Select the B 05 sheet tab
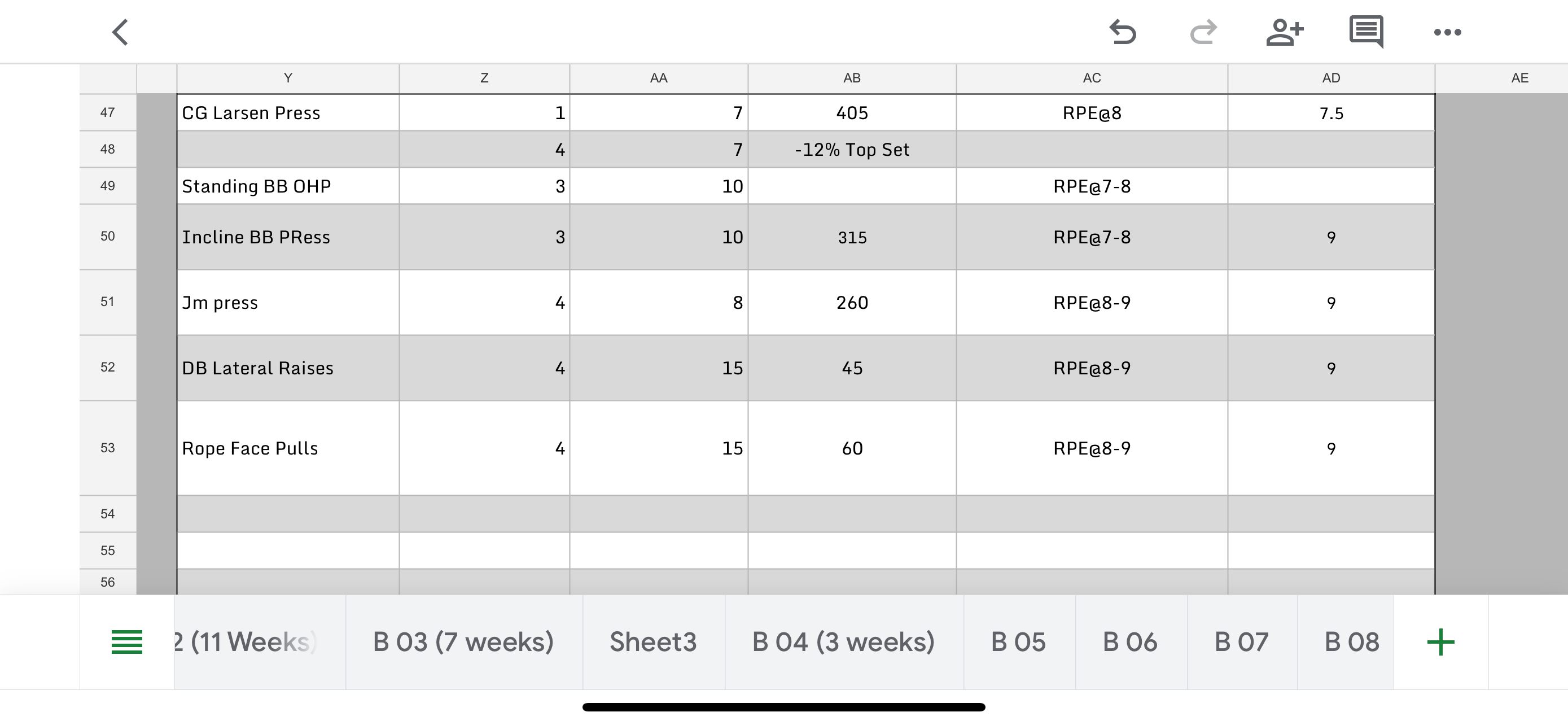Screen dimensions: 1568x725 point(1018,641)
